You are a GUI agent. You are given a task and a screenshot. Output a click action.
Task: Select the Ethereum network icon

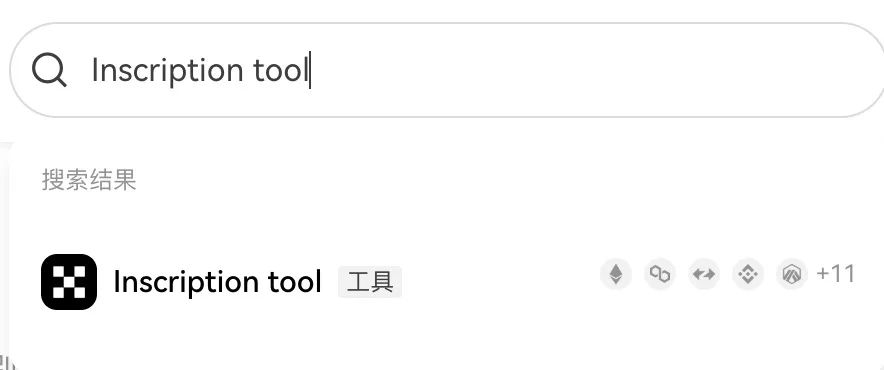click(616, 275)
